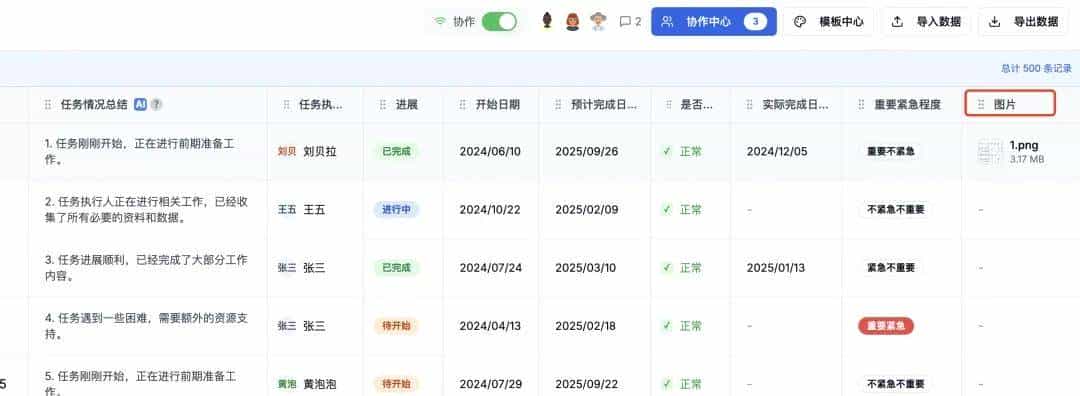This screenshot has height=396, width=1080.
Task: Open 模板中心 template center
Action: click(x=829, y=21)
